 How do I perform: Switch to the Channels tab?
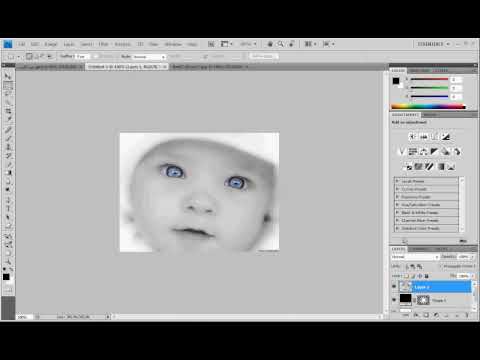coord(419,249)
